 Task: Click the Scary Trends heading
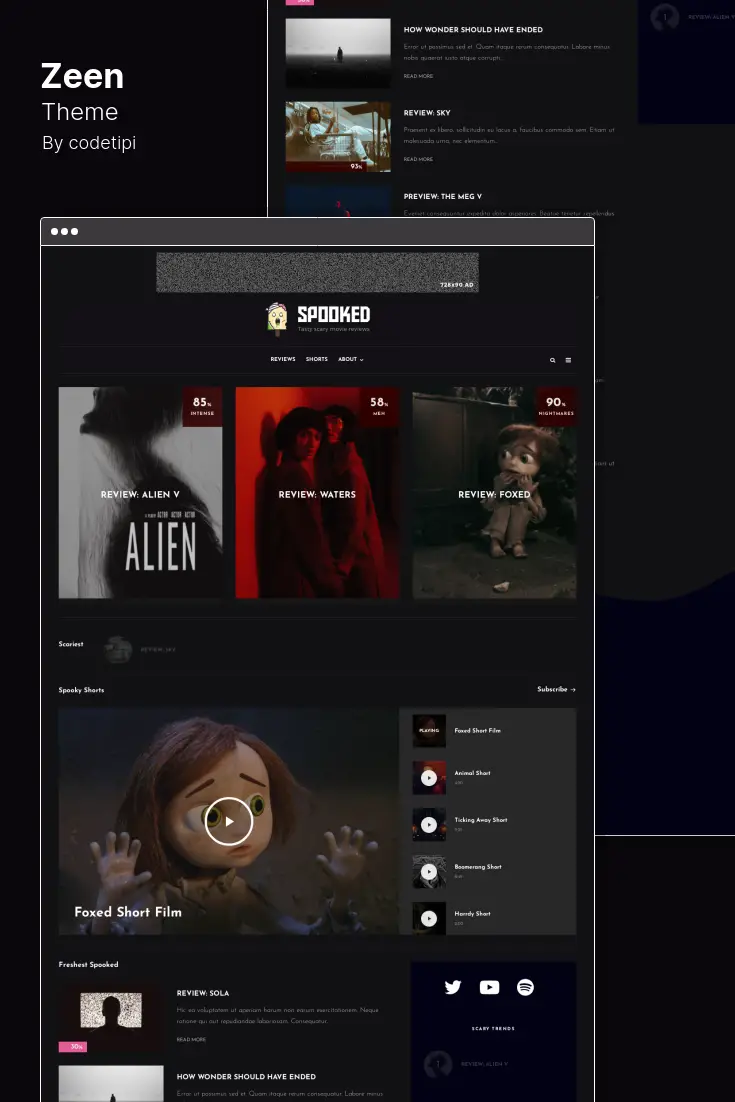pos(493,1028)
